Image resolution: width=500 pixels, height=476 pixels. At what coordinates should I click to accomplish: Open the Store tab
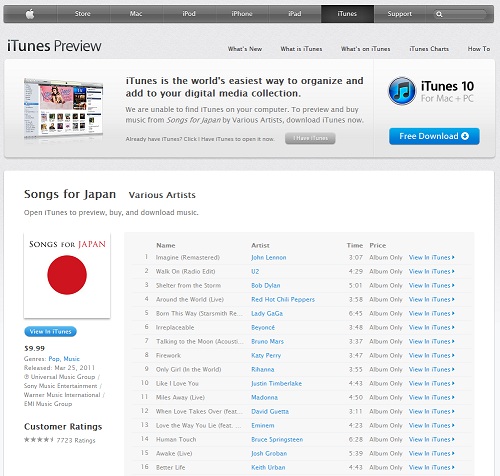(x=83, y=14)
